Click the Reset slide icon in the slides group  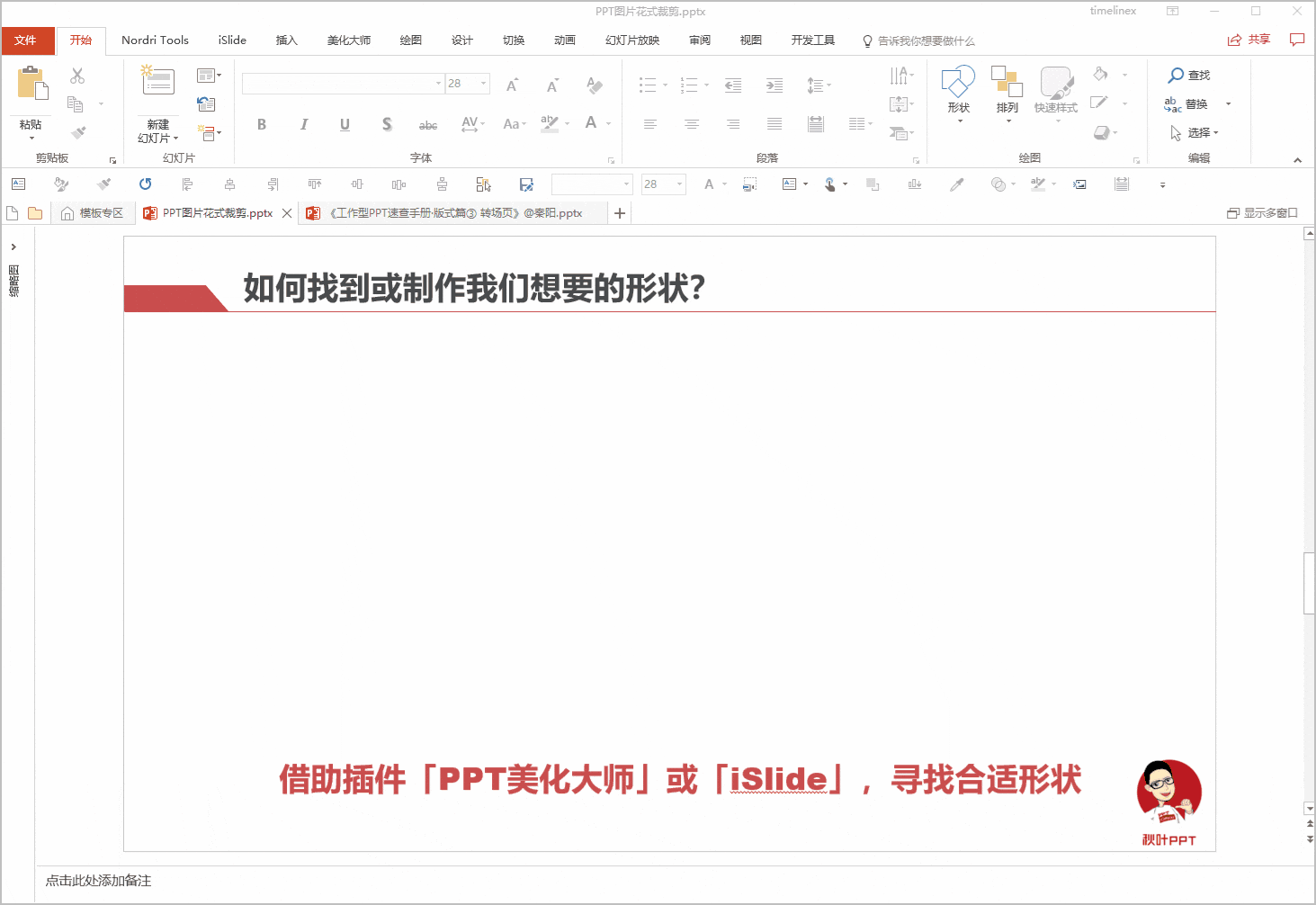coord(206,104)
